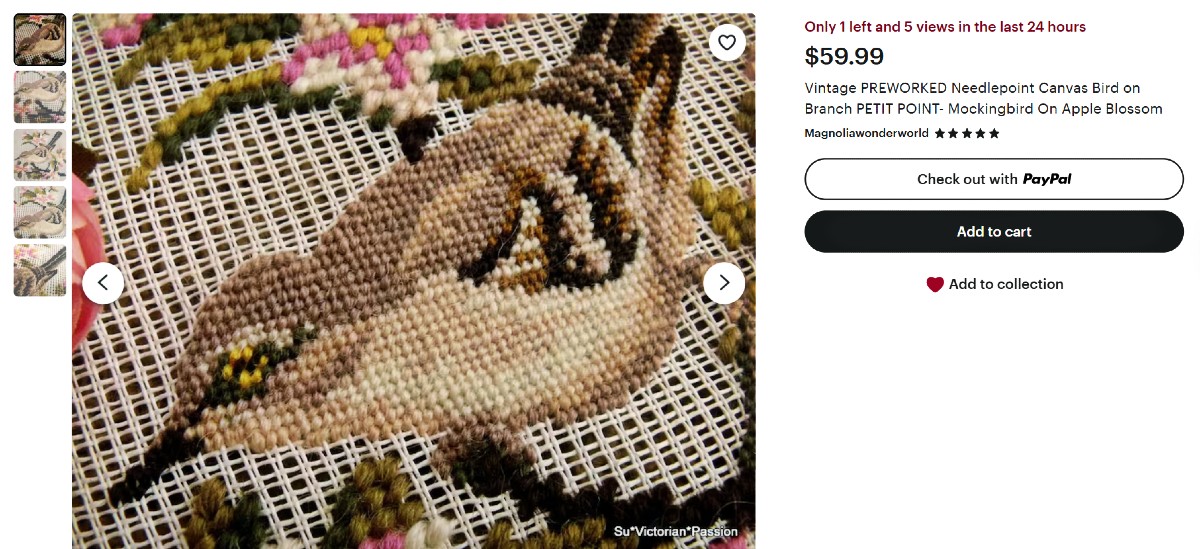This screenshot has height=549, width=1200.
Task: View the third gallery thumbnail
Action: [40, 155]
